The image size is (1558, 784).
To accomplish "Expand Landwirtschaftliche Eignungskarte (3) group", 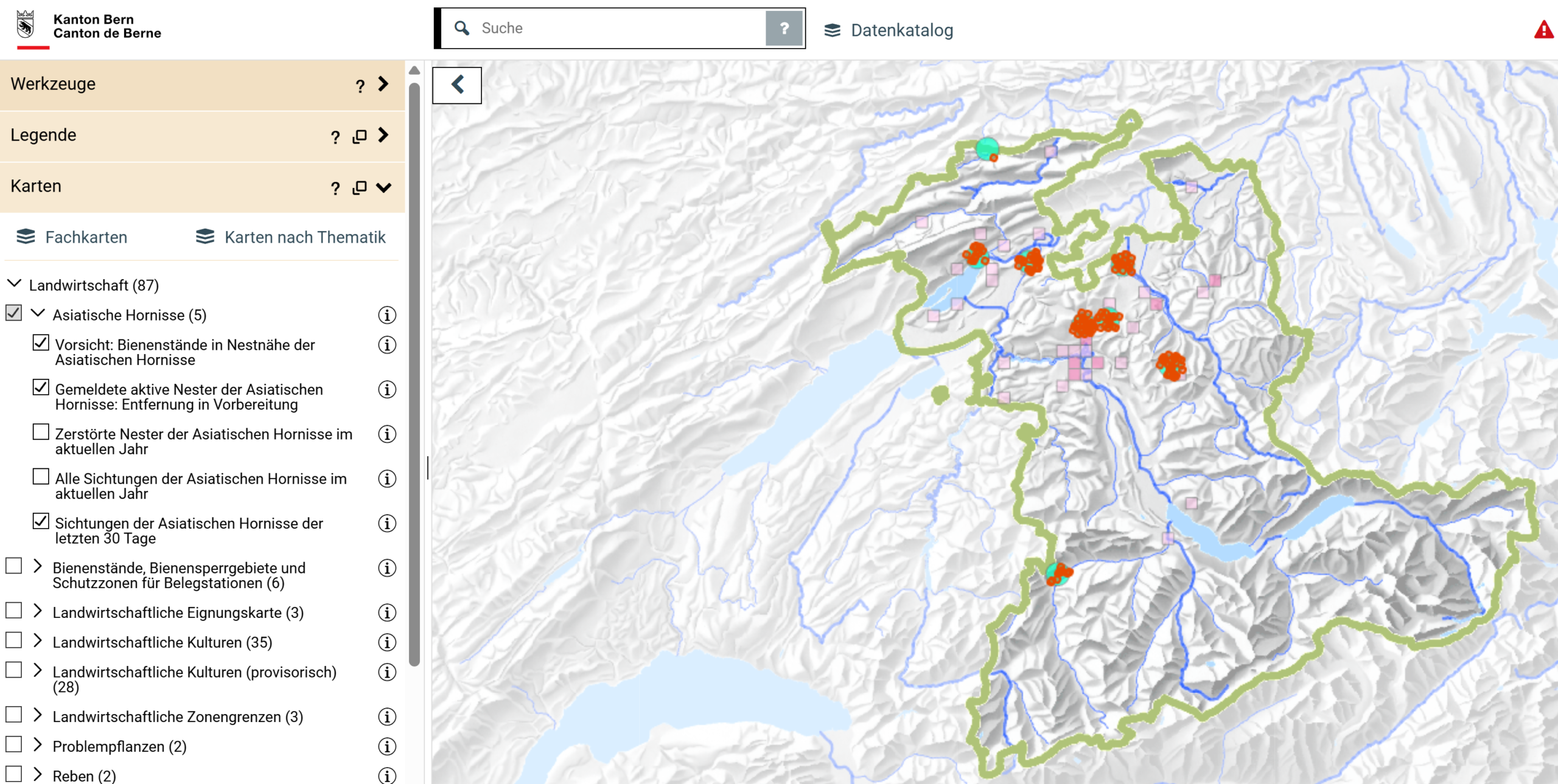I will click(x=38, y=611).
